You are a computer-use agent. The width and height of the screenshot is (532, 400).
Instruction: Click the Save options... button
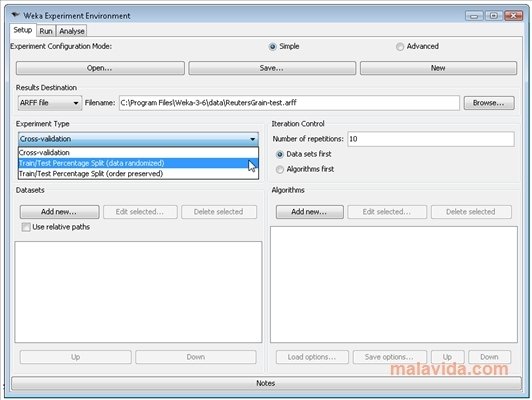[390, 357]
